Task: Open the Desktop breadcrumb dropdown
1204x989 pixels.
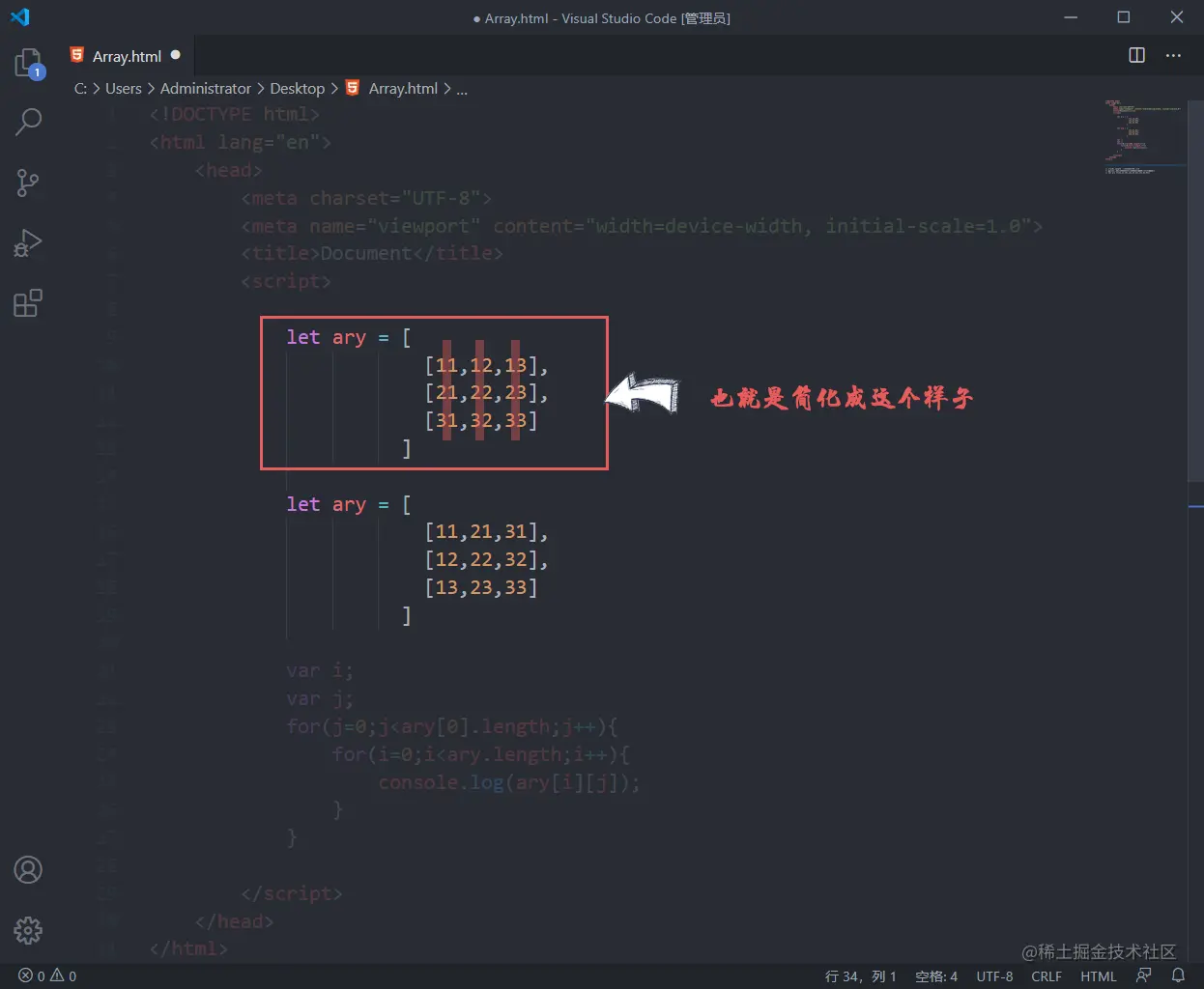Action: coord(297,88)
